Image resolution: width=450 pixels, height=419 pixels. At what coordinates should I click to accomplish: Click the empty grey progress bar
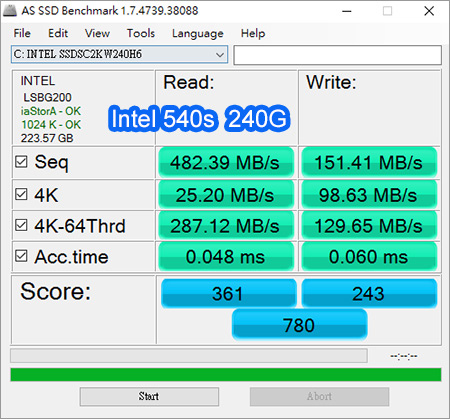pos(189,355)
